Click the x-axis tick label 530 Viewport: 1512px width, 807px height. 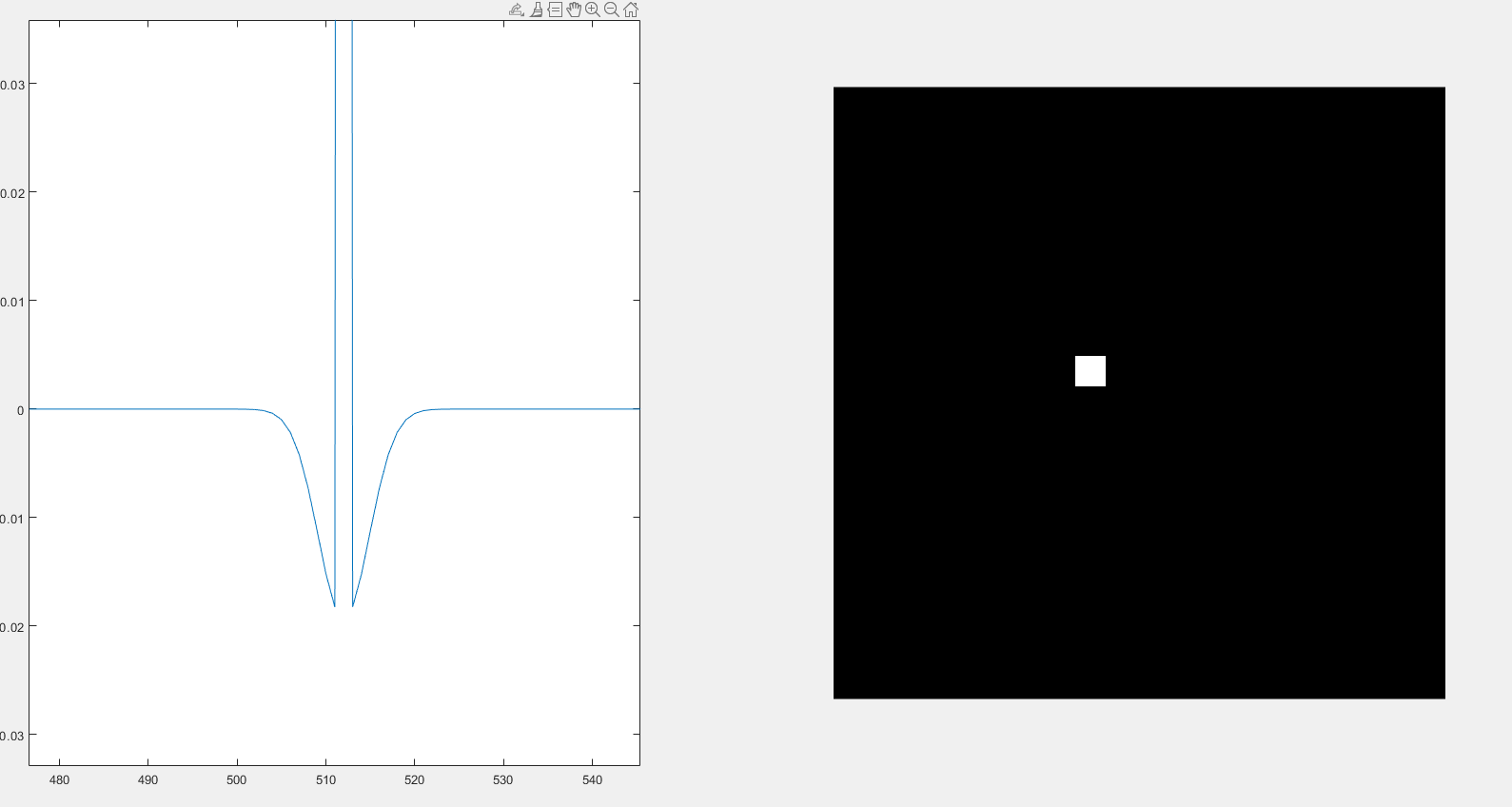[x=502, y=779]
